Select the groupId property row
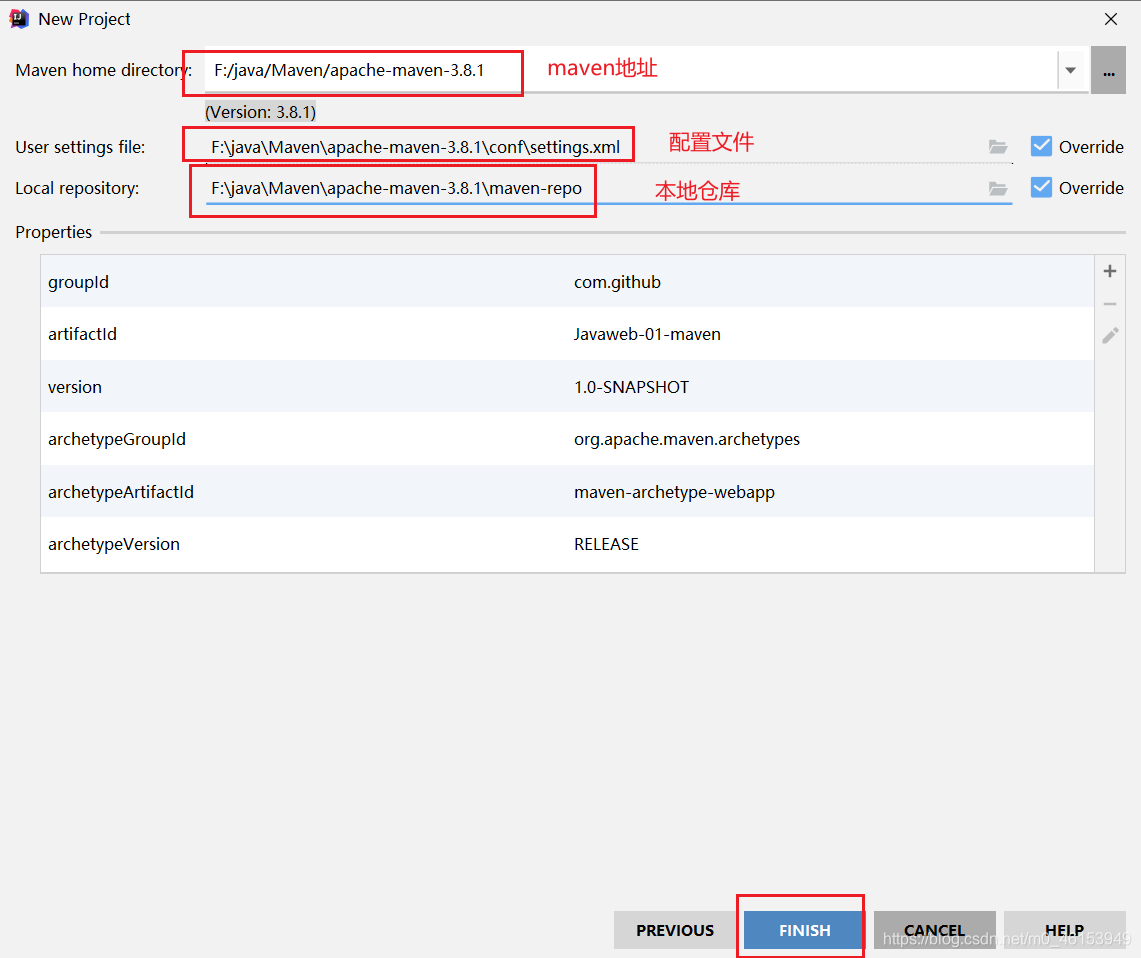 (x=567, y=282)
